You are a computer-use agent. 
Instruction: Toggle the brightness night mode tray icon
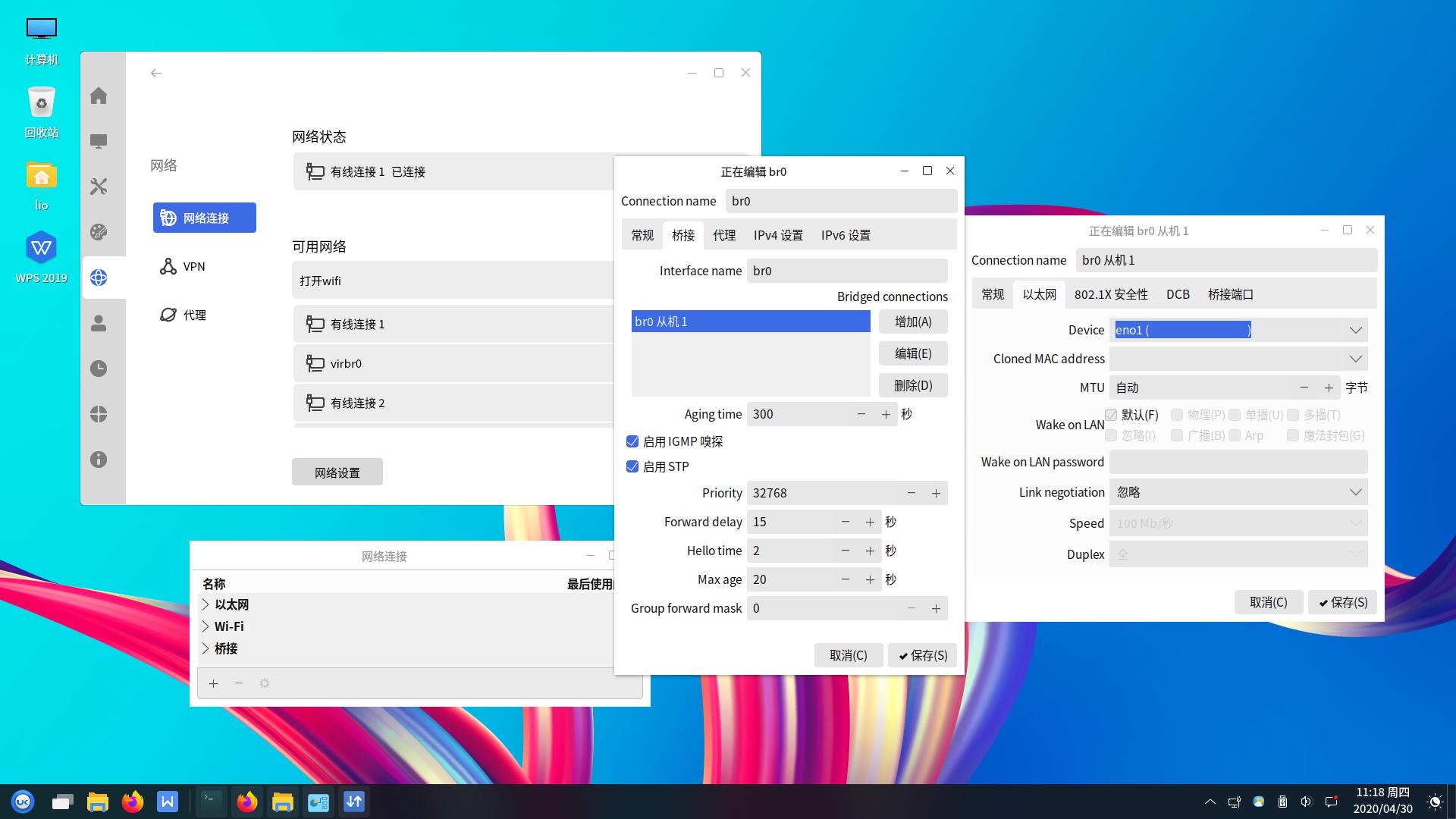pyautogui.click(x=1435, y=802)
